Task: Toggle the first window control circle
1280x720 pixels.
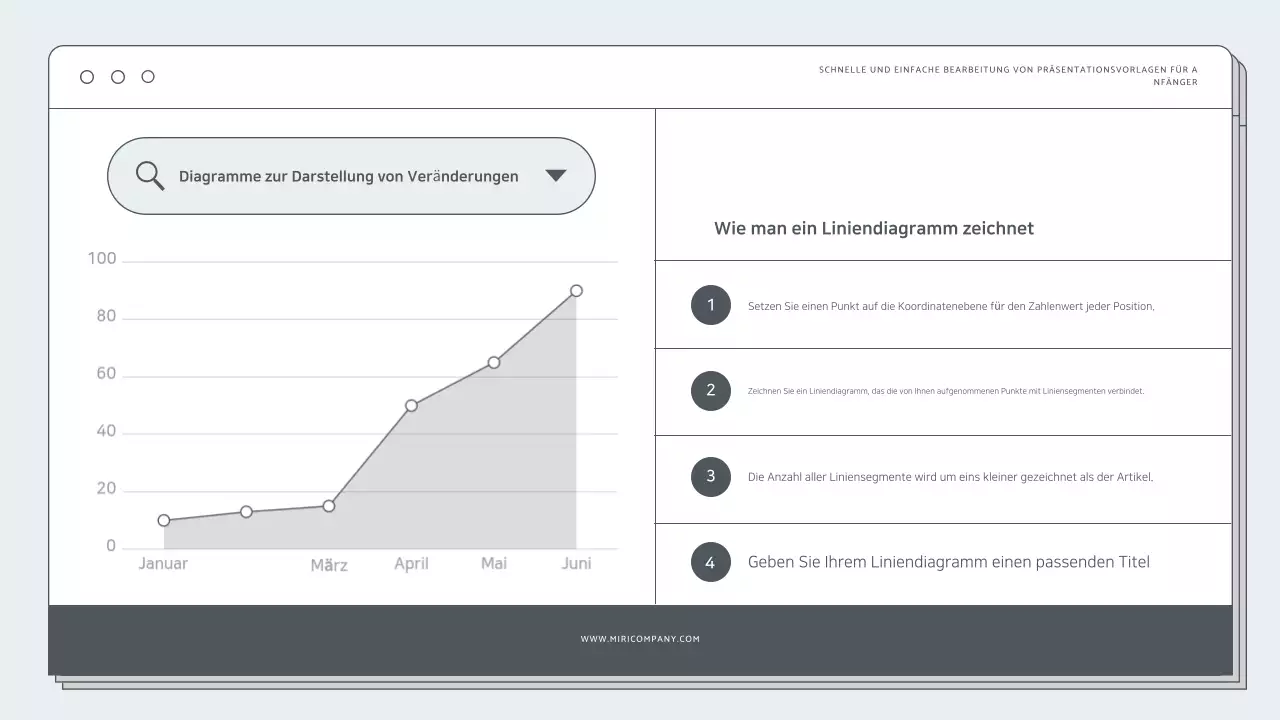Action: (x=87, y=76)
